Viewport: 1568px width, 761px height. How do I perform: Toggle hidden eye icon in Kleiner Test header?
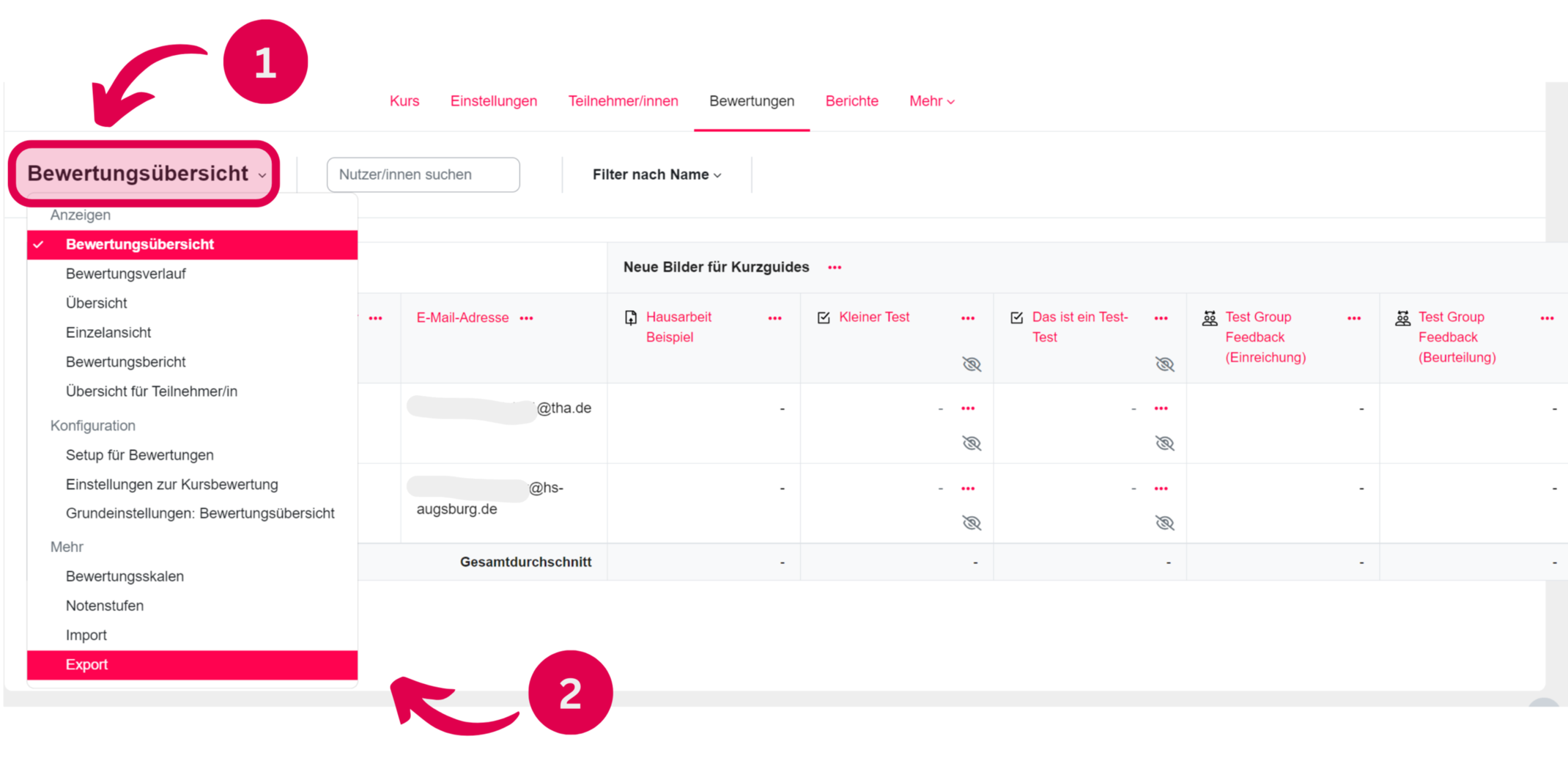(x=972, y=364)
